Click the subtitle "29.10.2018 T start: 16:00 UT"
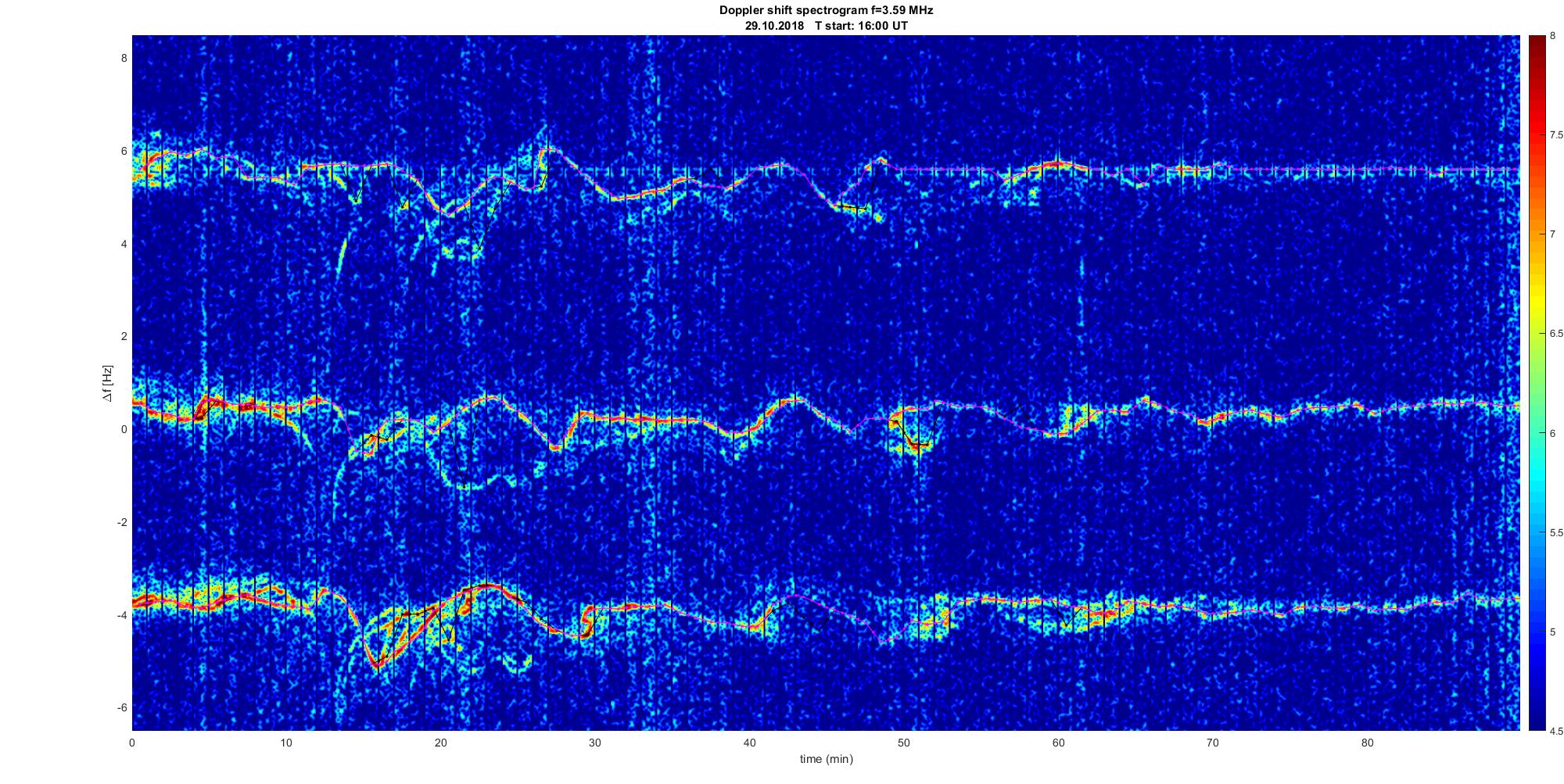Viewport: 1564px width, 784px height. pos(826,26)
